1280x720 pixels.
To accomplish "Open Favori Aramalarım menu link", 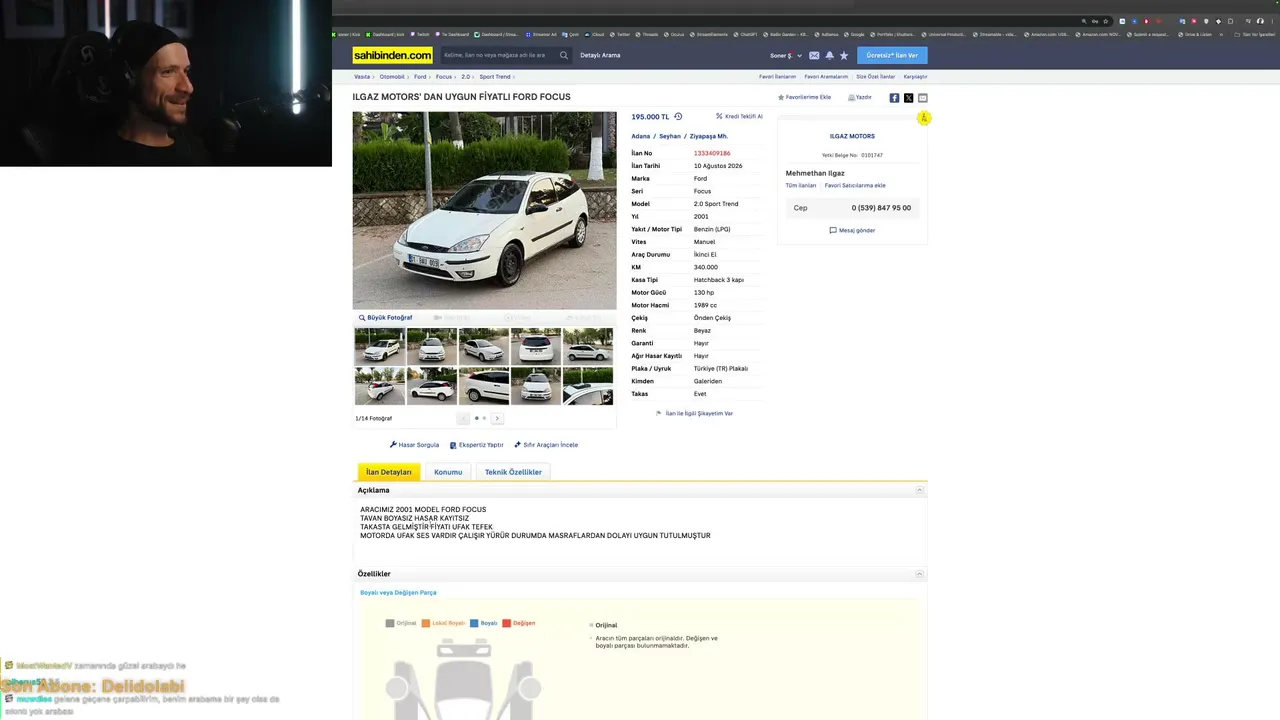I will 826,77.
